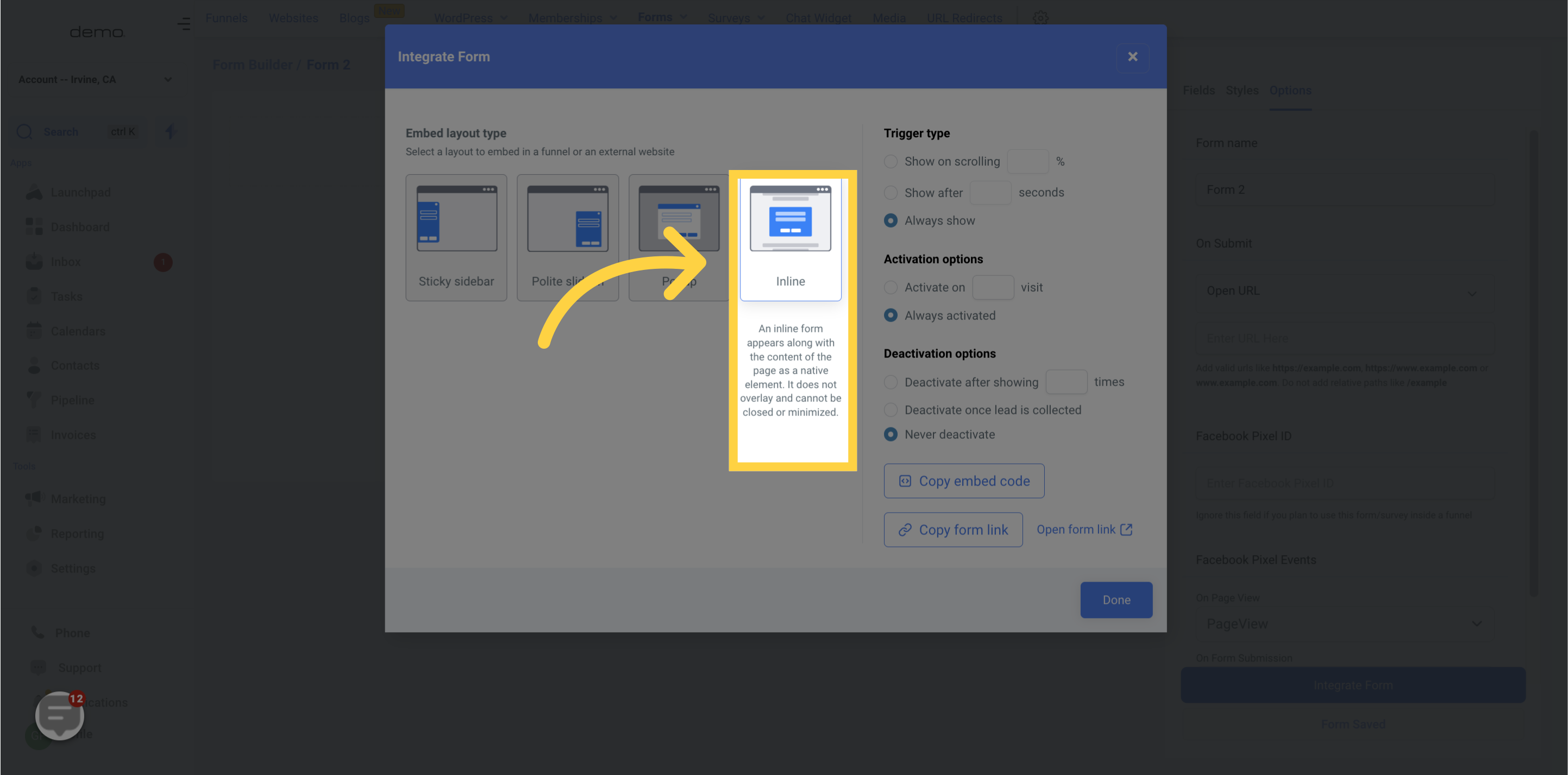Click Copy form link button
The width and height of the screenshot is (1568, 775).
point(952,530)
